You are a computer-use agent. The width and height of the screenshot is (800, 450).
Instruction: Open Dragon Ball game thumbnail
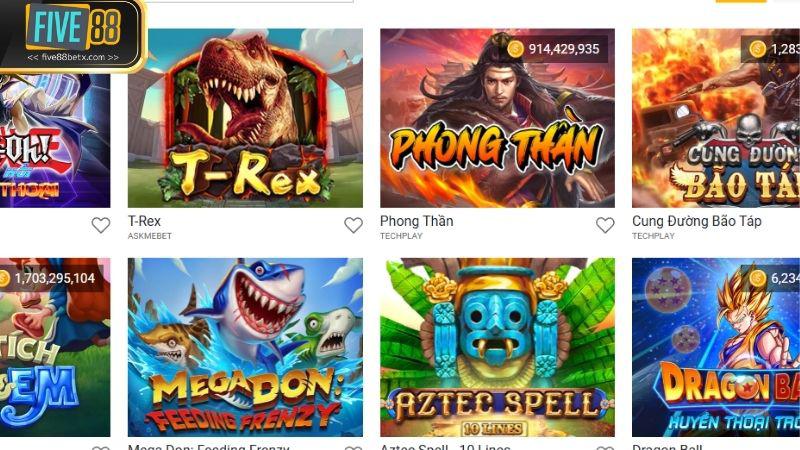coord(716,347)
